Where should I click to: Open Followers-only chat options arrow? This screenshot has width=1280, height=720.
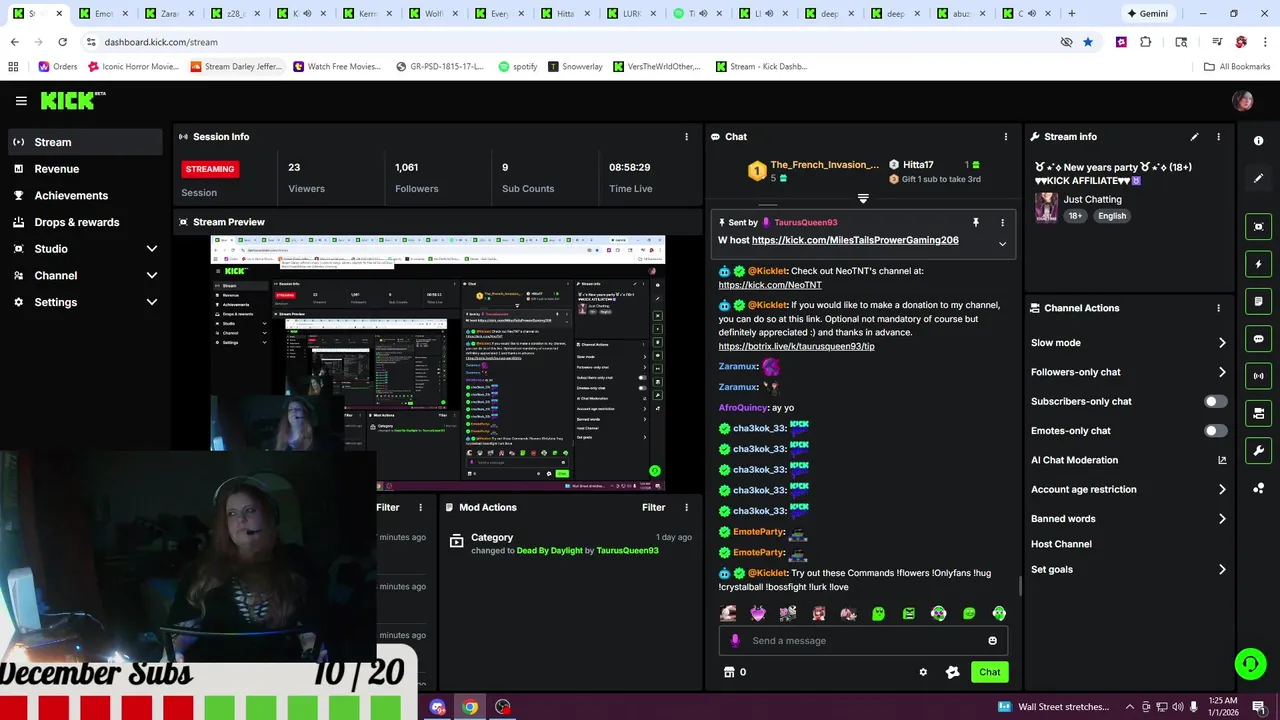click(x=1222, y=372)
